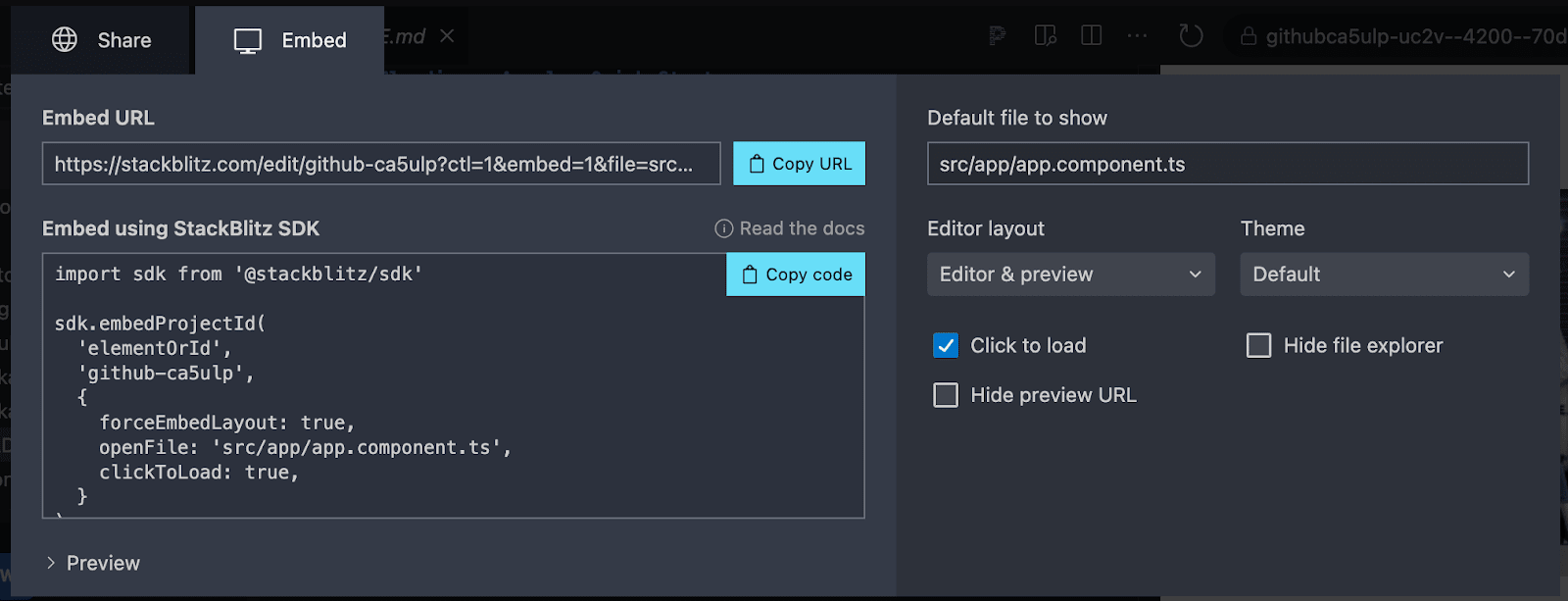Viewport: 1568px width, 601px height.
Task: Open the Editor layout dropdown
Action: pyautogui.click(x=1071, y=275)
